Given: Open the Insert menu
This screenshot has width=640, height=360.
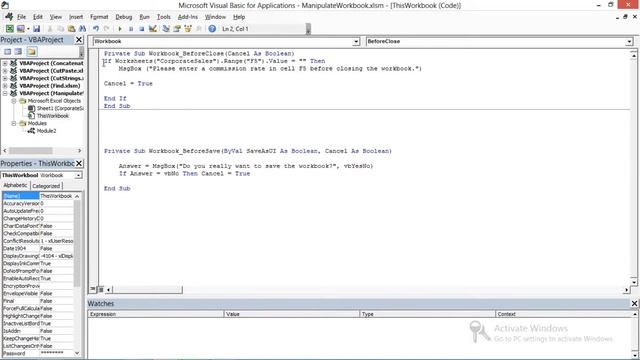Looking at the screenshot, I should coord(76,17).
